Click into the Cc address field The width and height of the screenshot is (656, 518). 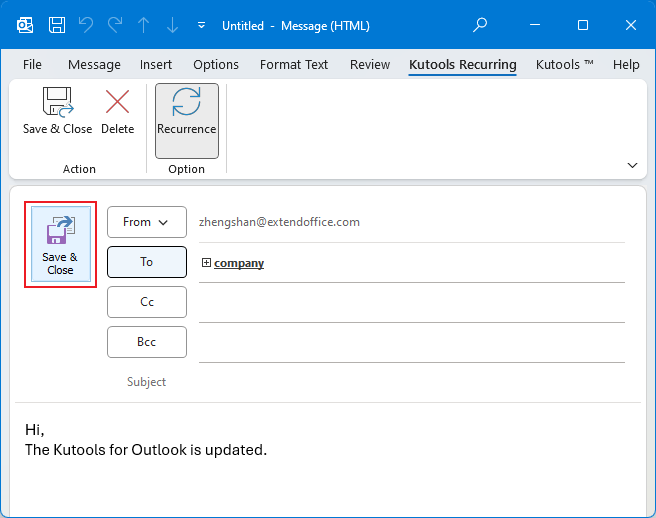(412, 303)
